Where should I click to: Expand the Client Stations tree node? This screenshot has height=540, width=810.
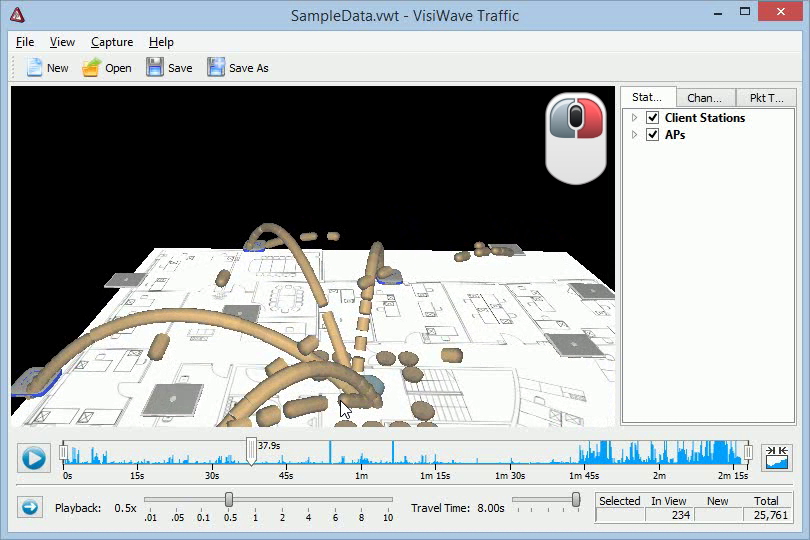(x=635, y=118)
